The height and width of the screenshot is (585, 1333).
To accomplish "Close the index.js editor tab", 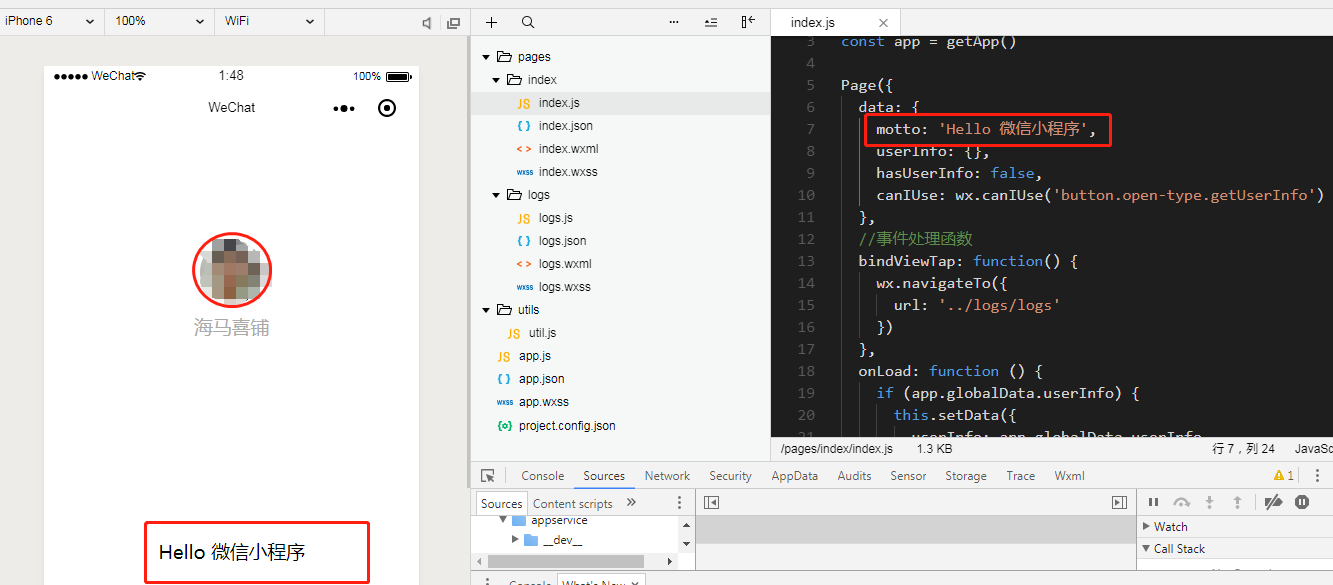I will pyautogui.click(x=883, y=22).
